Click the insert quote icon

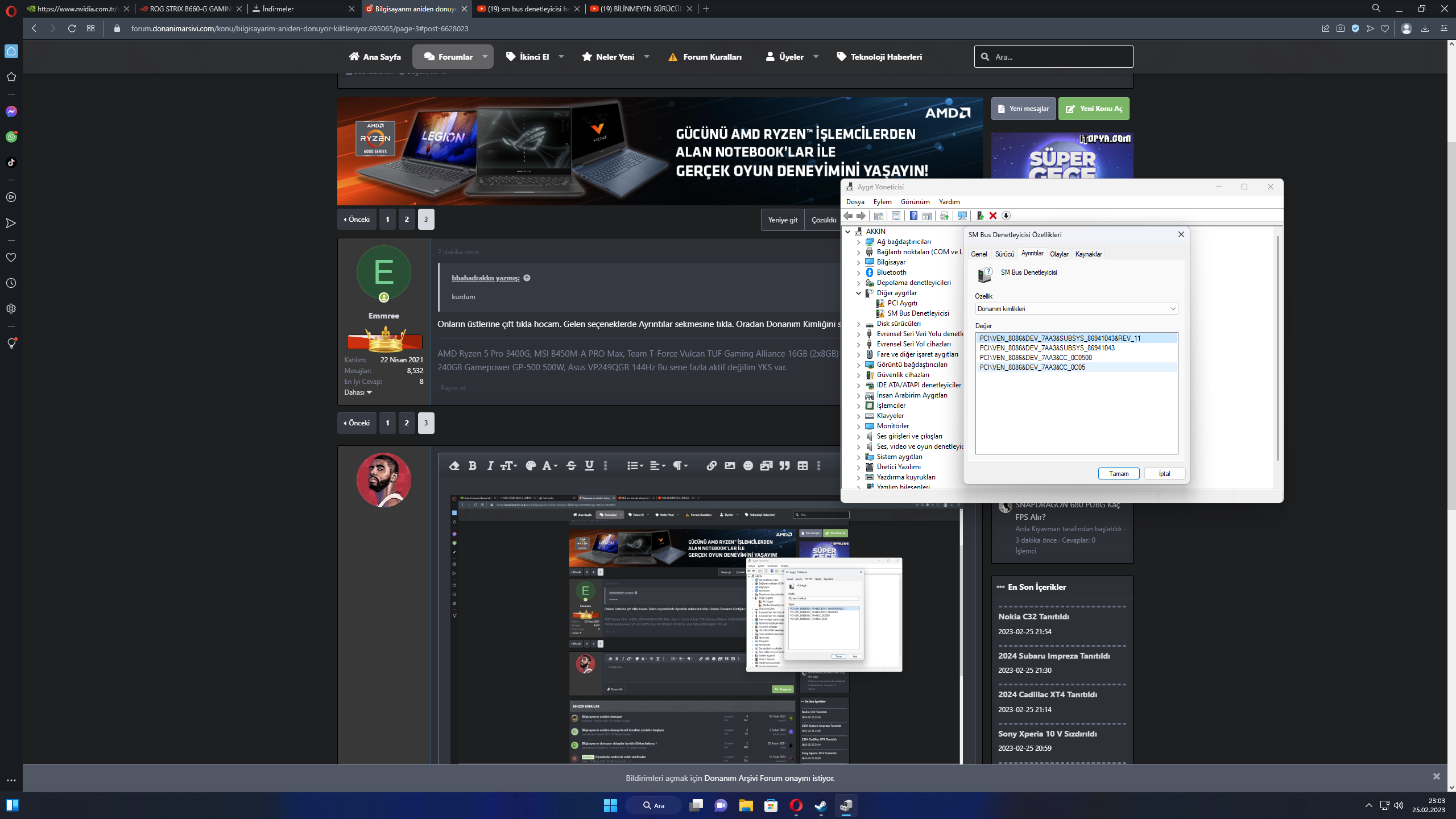point(785,466)
